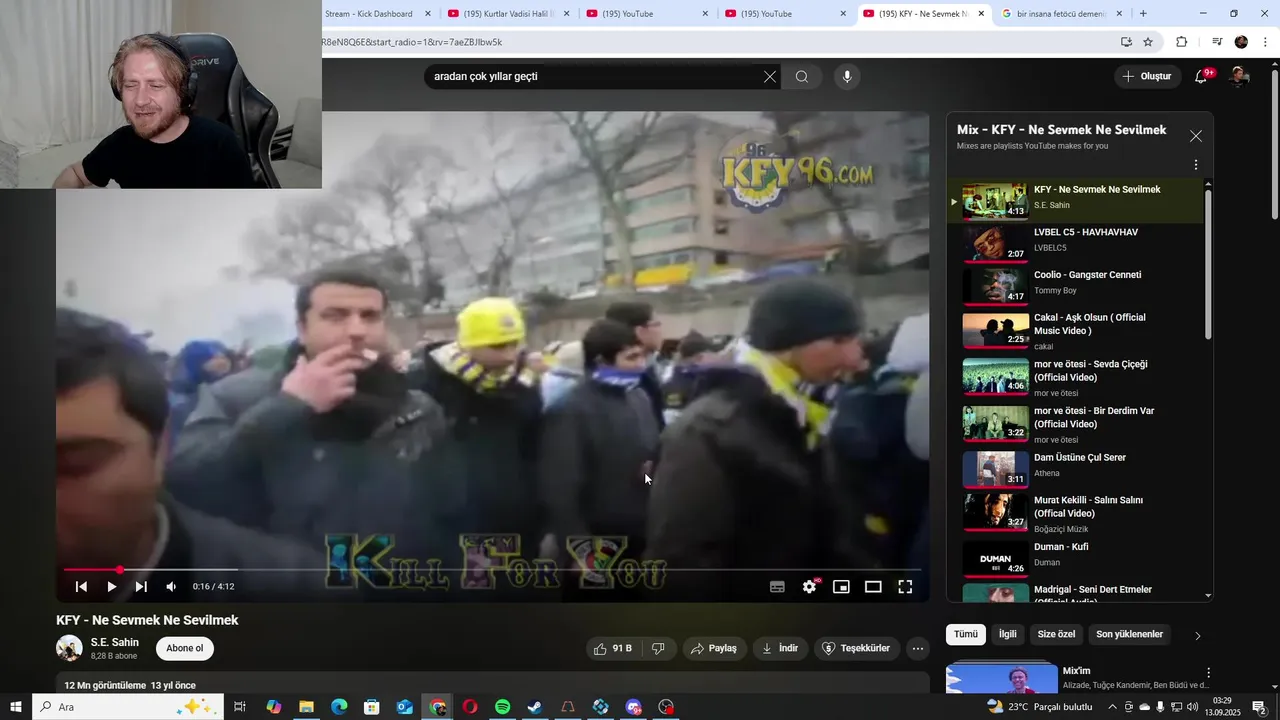The image size is (1280, 720).
Task: Switch to miniplayer mode
Action: tap(841, 587)
